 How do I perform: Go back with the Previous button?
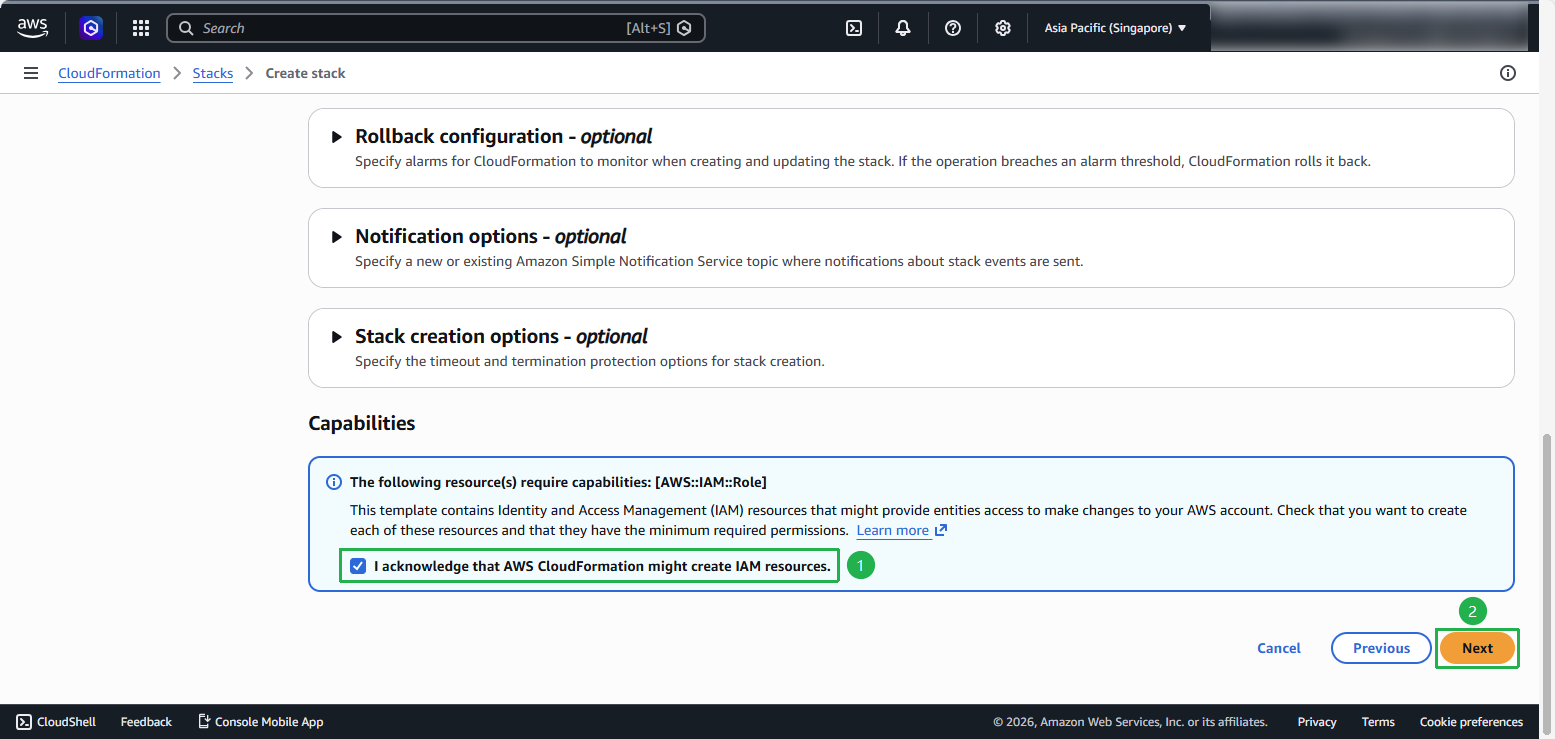click(1381, 648)
